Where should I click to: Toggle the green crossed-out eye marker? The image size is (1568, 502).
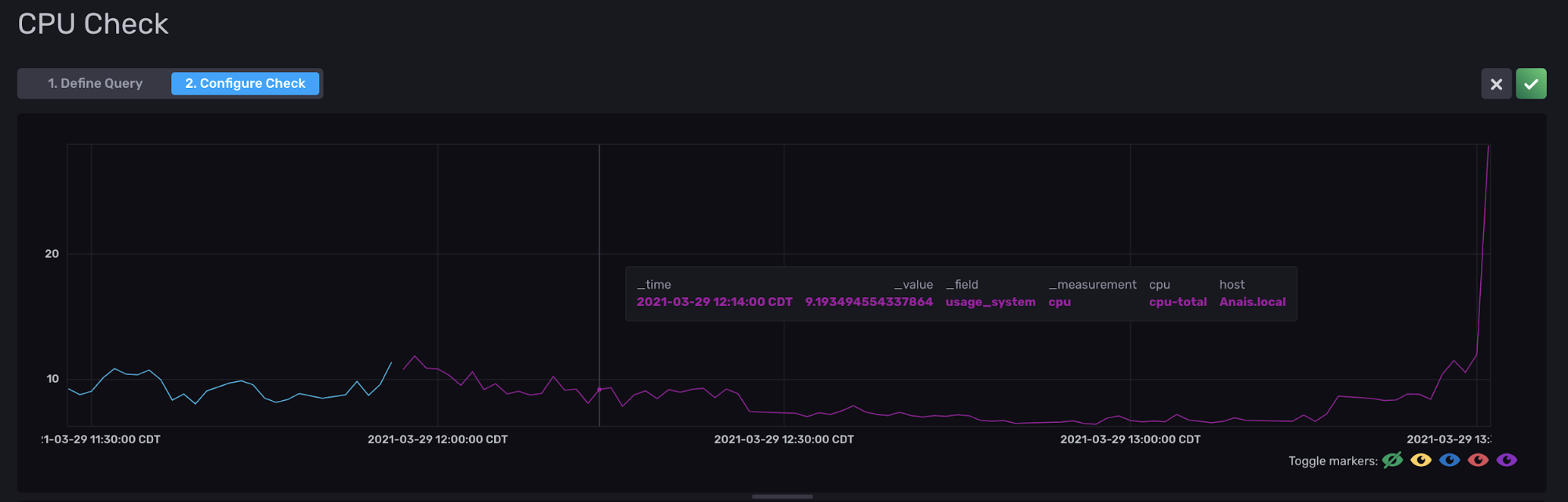tap(1392, 460)
